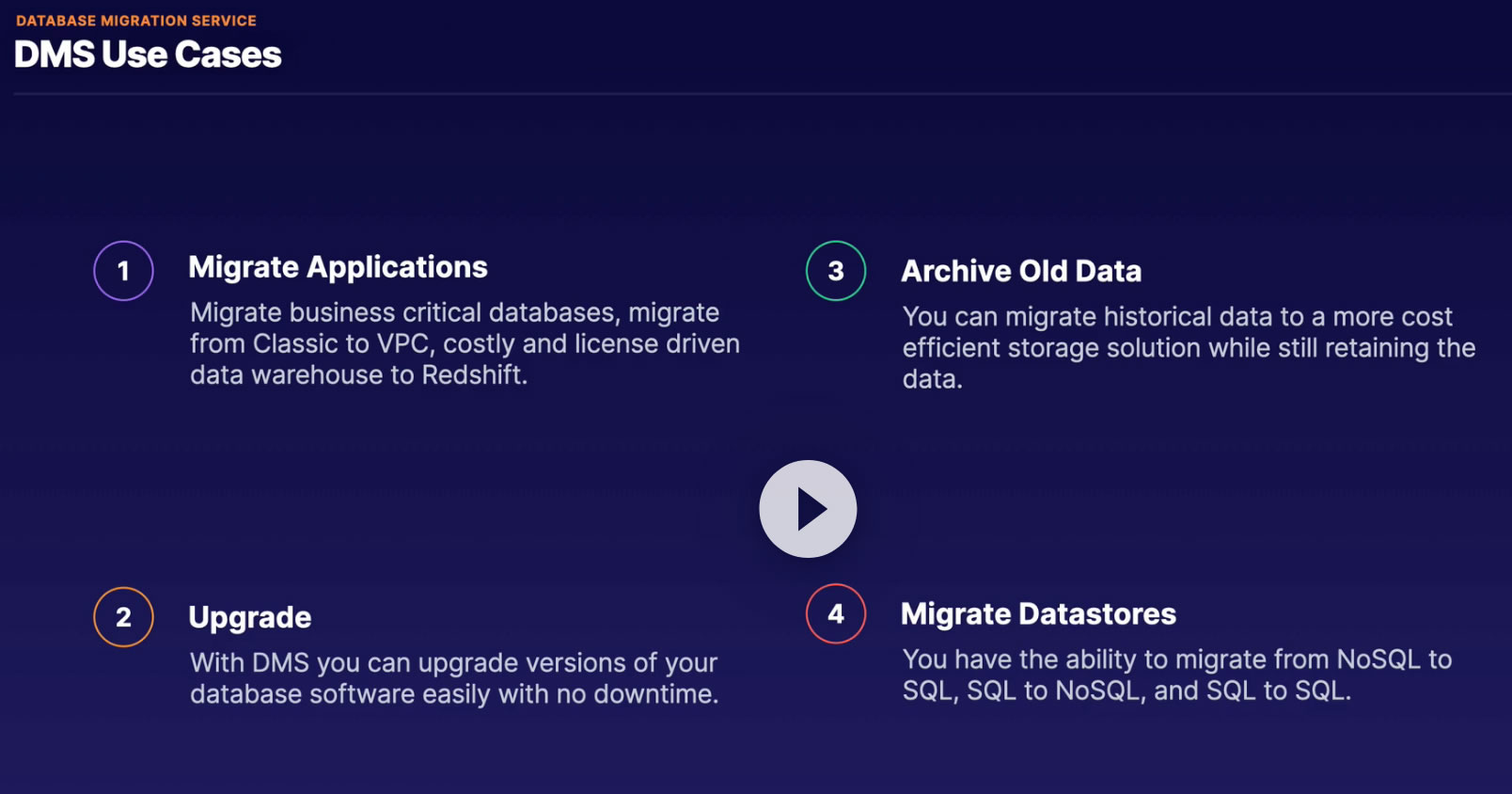Click the Archive Old Data description text
The width and height of the screenshot is (1512, 794).
[1189, 347]
